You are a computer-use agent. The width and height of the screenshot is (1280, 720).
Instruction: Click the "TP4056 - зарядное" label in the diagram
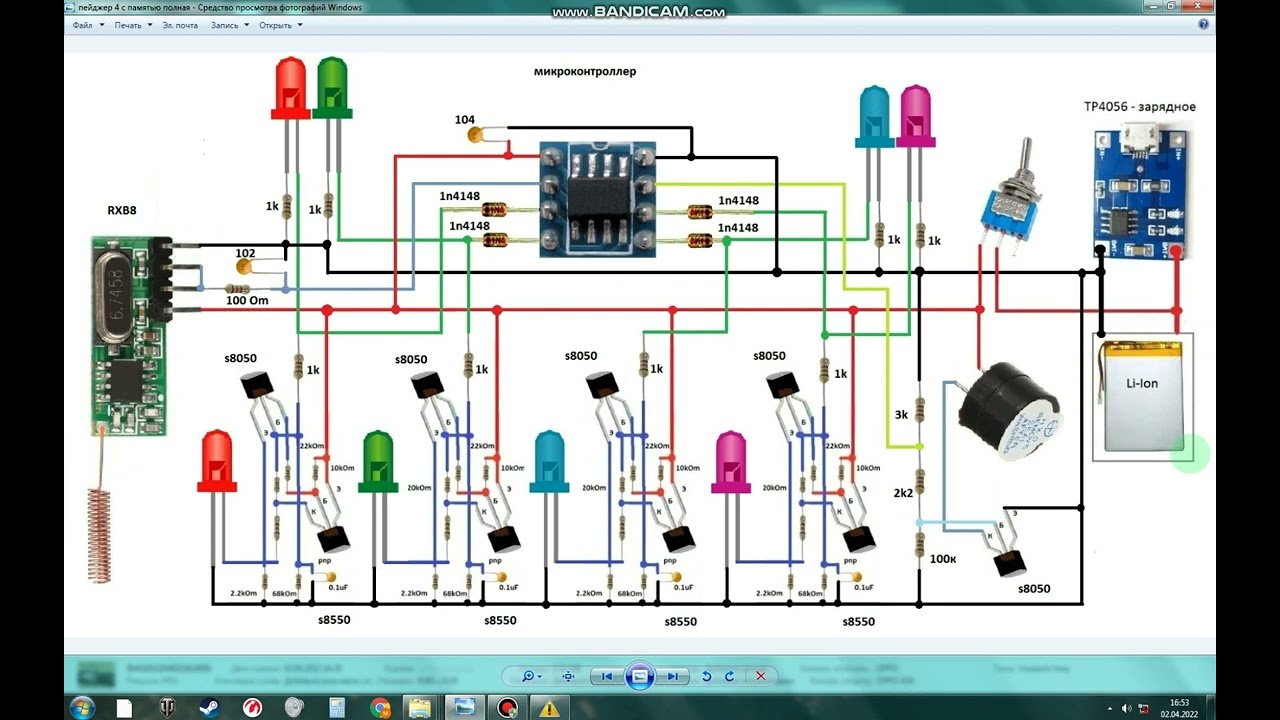pyautogui.click(x=1139, y=106)
